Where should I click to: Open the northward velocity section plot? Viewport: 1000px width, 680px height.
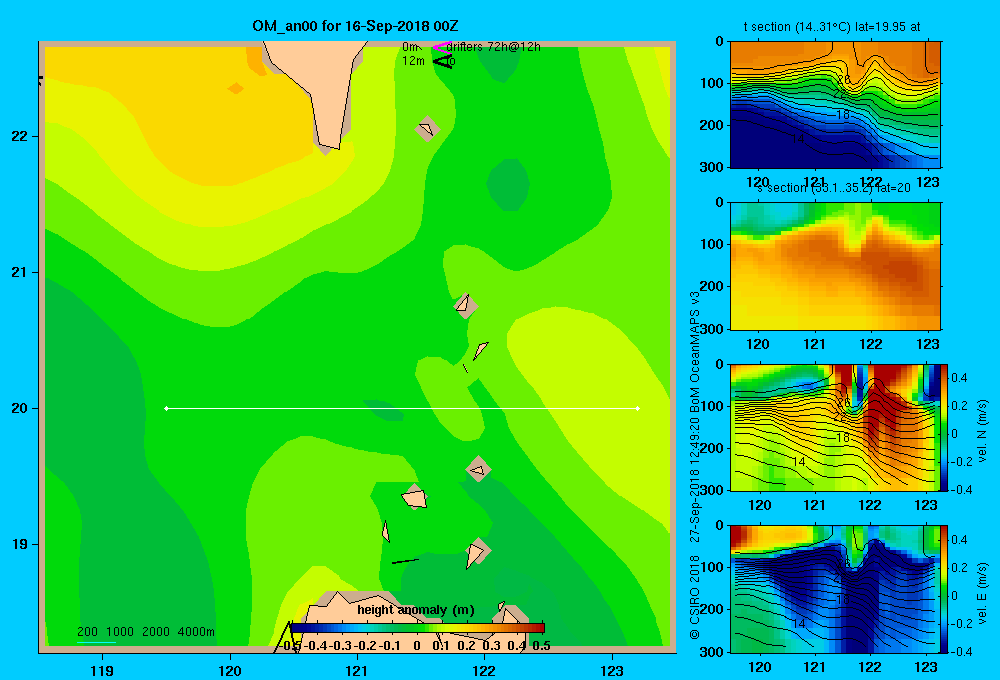point(835,427)
